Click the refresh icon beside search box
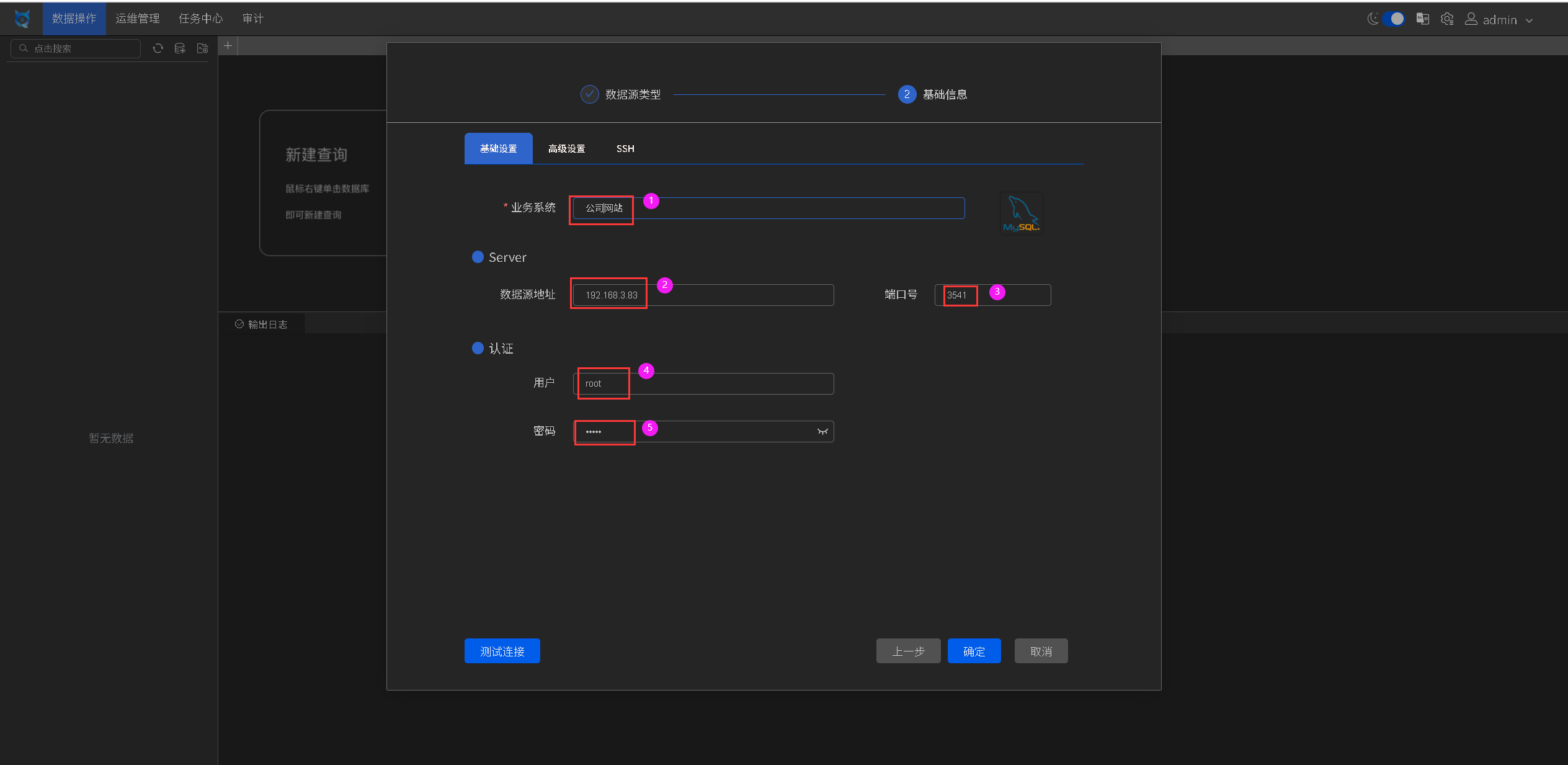 (x=158, y=48)
